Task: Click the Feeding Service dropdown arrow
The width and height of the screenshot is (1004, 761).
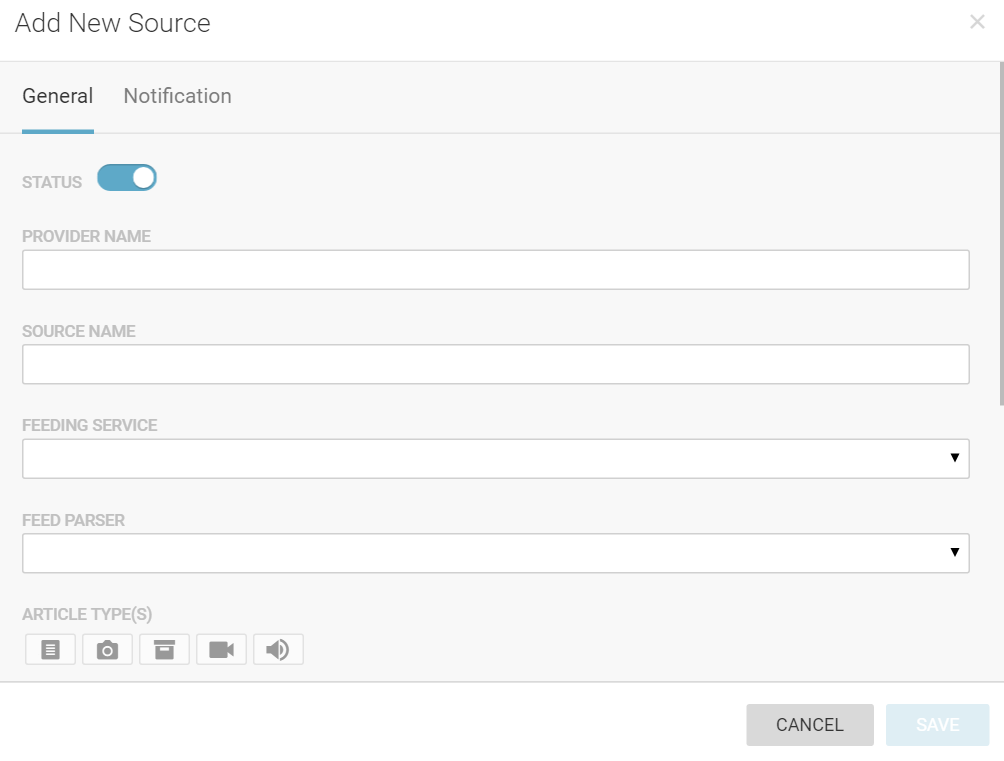Action: pos(954,458)
